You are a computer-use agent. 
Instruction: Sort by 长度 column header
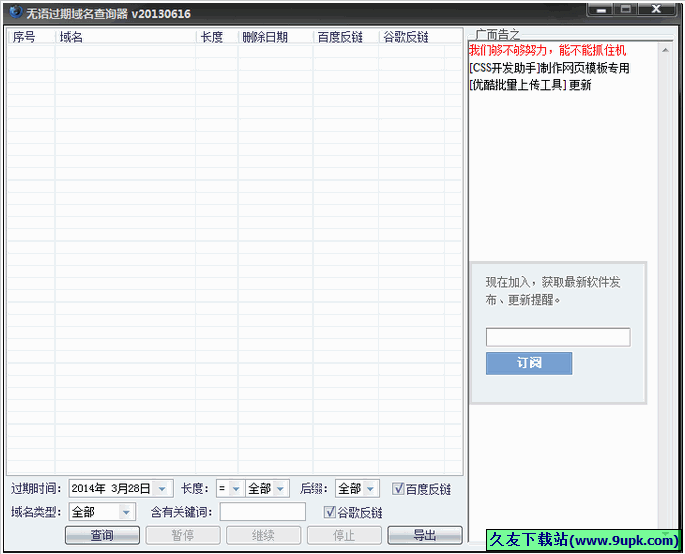point(217,37)
